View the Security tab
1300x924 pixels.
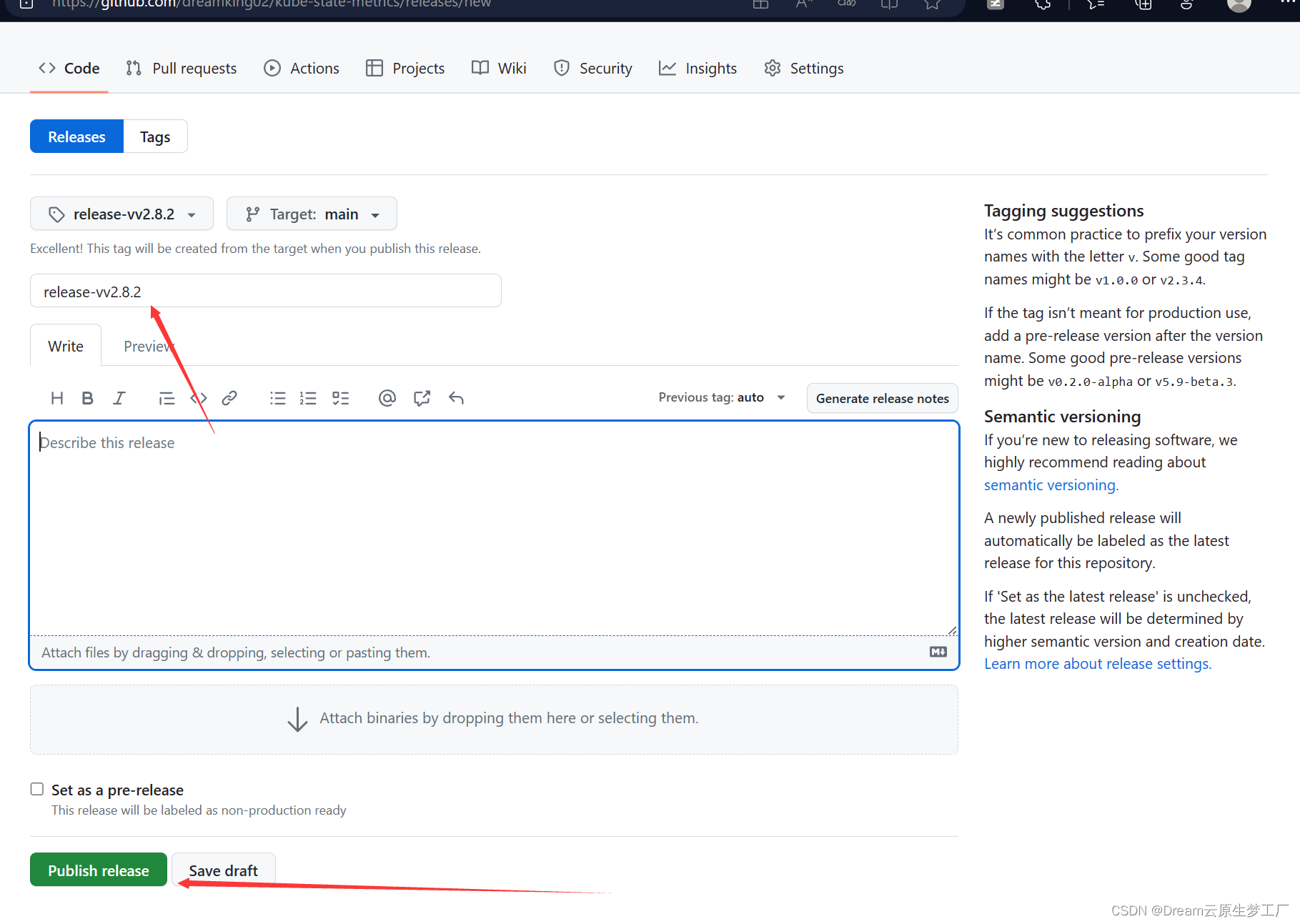click(592, 68)
